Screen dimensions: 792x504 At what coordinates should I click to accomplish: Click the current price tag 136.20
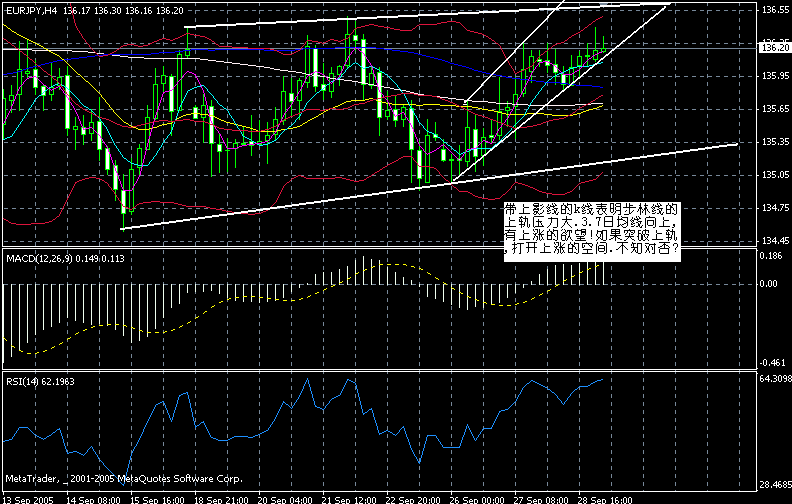(774, 47)
